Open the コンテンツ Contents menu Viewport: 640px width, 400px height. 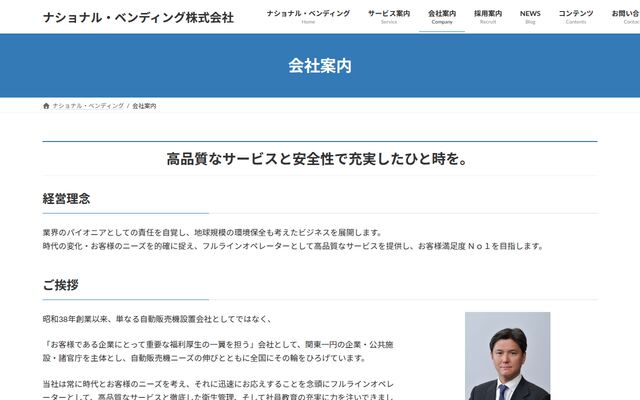pyautogui.click(x=576, y=17)
